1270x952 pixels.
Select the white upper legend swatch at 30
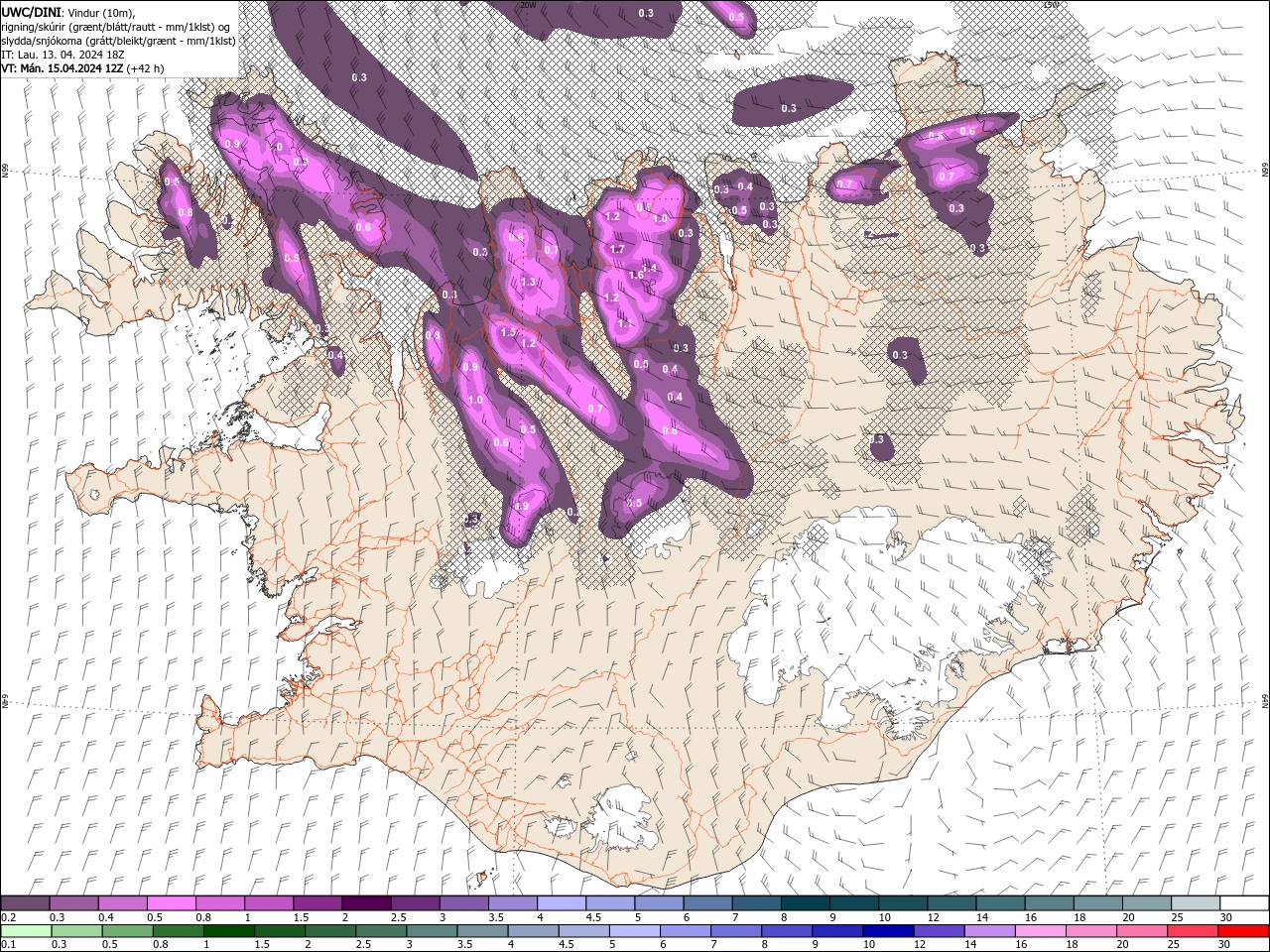[1243, 902]
